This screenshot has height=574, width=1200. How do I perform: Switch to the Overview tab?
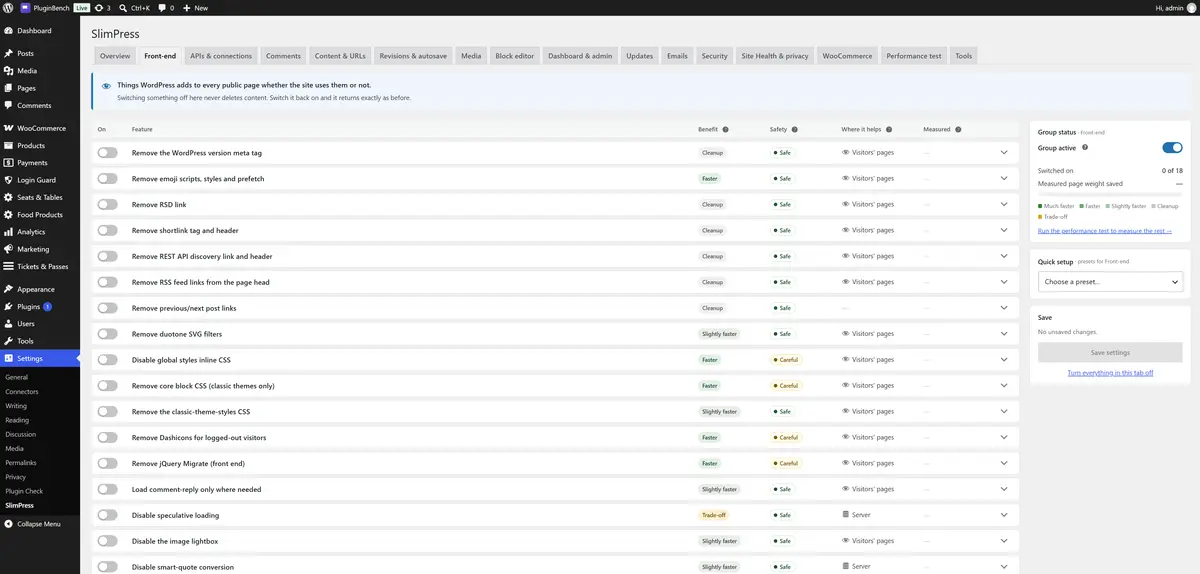pos(115,56)
